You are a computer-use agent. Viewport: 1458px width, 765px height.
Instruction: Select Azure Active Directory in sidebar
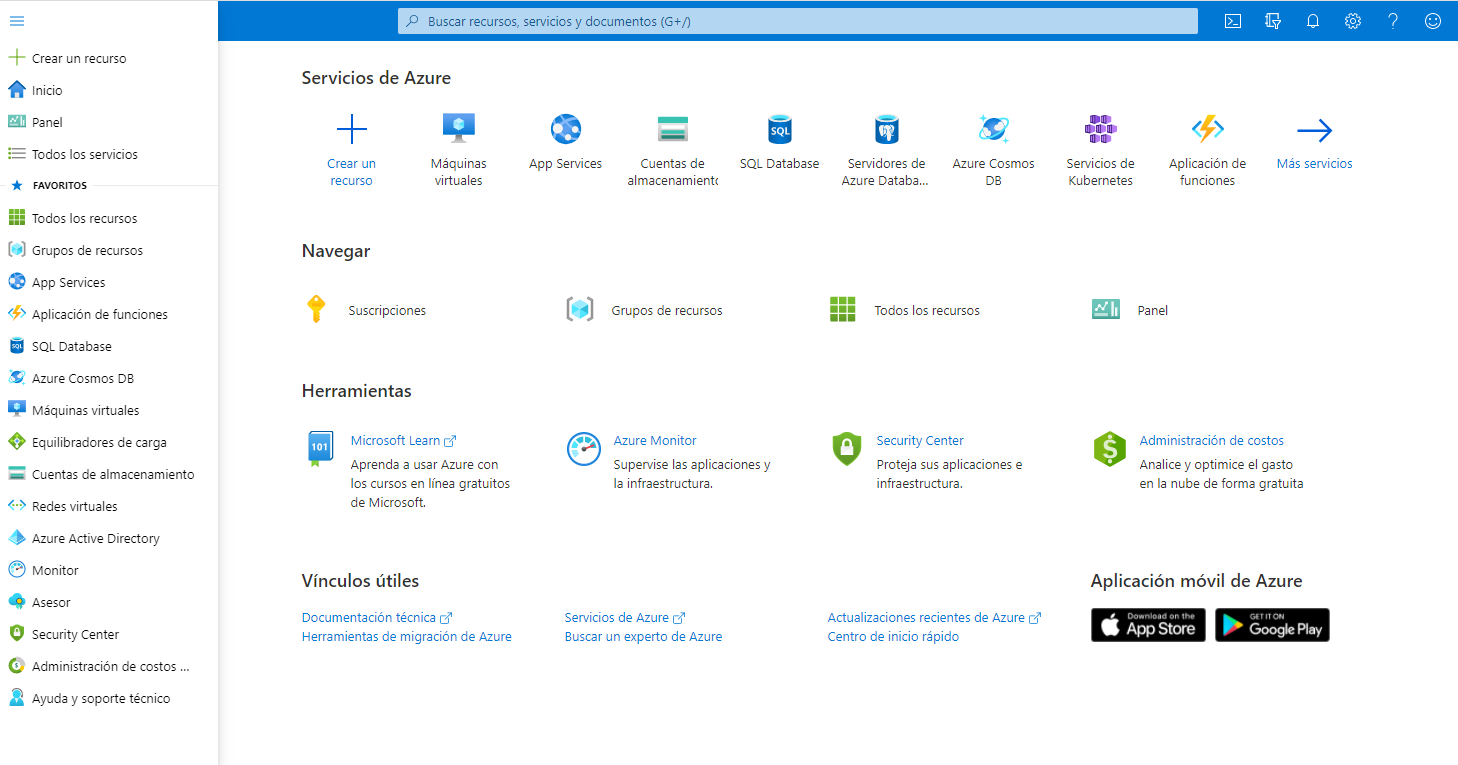tap(95, 538)
